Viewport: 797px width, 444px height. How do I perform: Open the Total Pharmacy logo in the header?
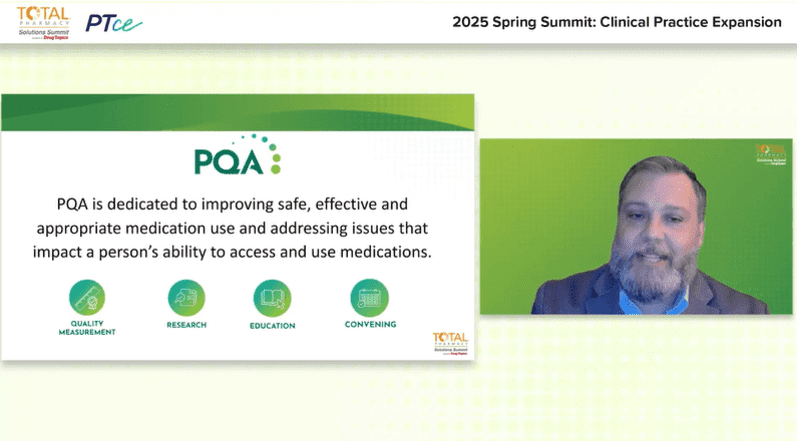43,16
